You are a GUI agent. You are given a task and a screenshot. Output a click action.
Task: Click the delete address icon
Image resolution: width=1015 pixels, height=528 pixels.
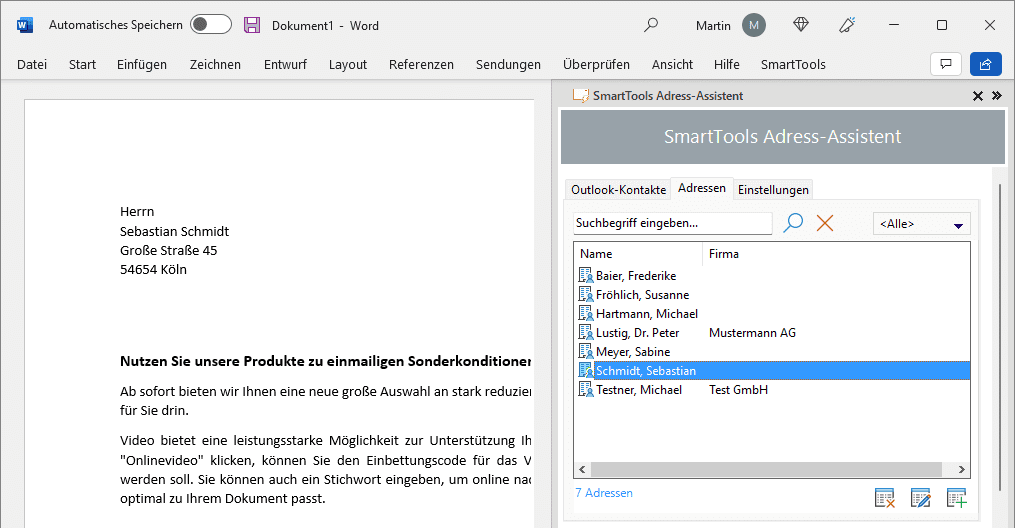click(x=884, y=498)
